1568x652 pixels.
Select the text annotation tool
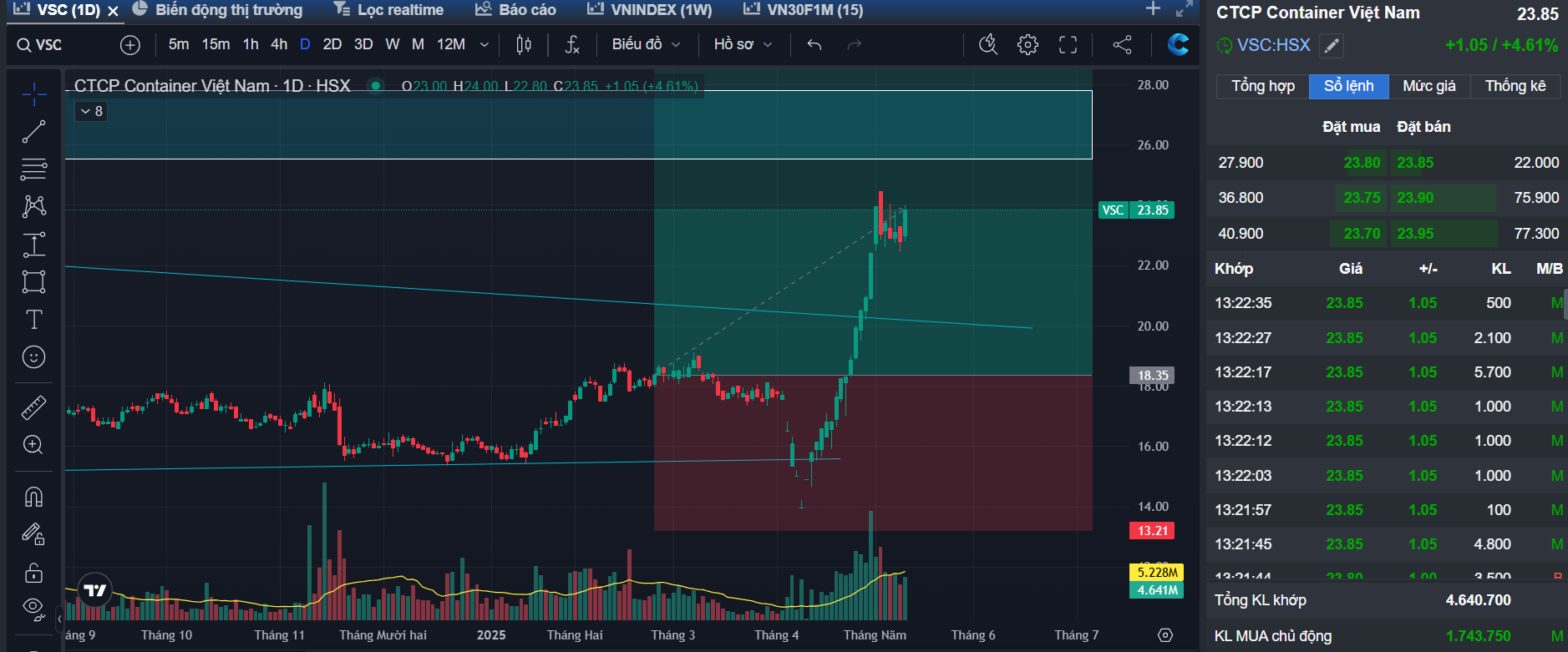[34, 320]
